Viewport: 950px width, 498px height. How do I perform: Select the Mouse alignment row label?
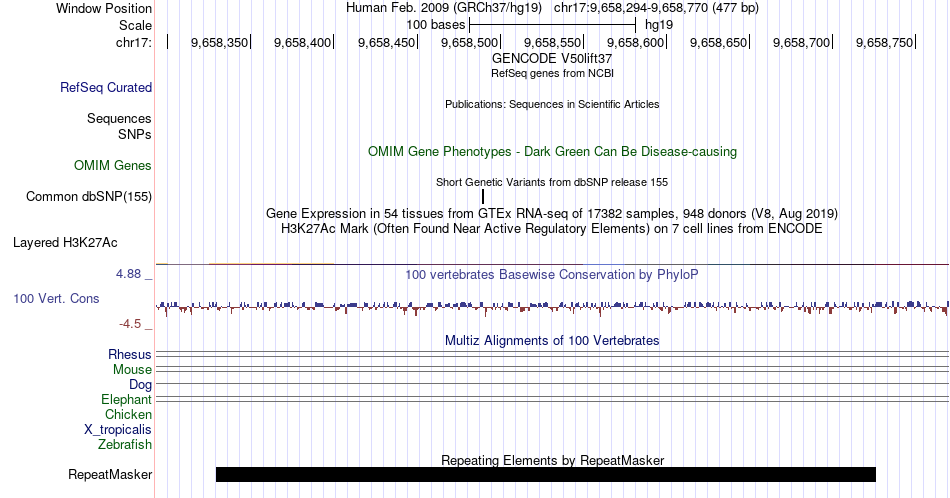tap(132, 370)
